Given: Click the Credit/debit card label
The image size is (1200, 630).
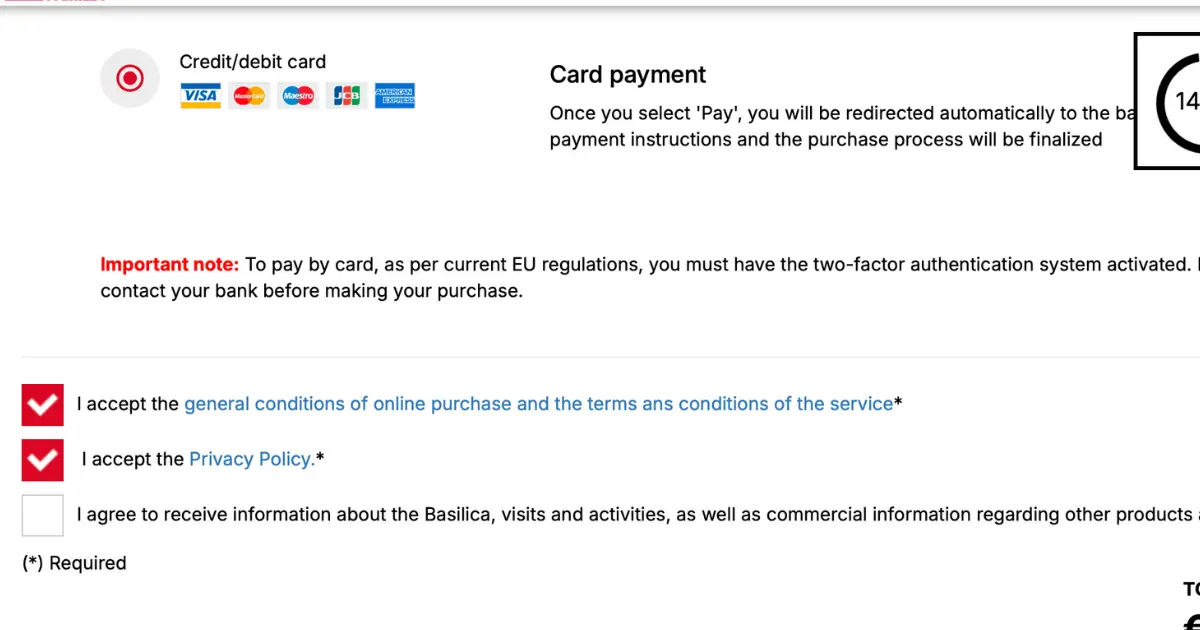Looking at the screenshot, I should pos(253,62).
